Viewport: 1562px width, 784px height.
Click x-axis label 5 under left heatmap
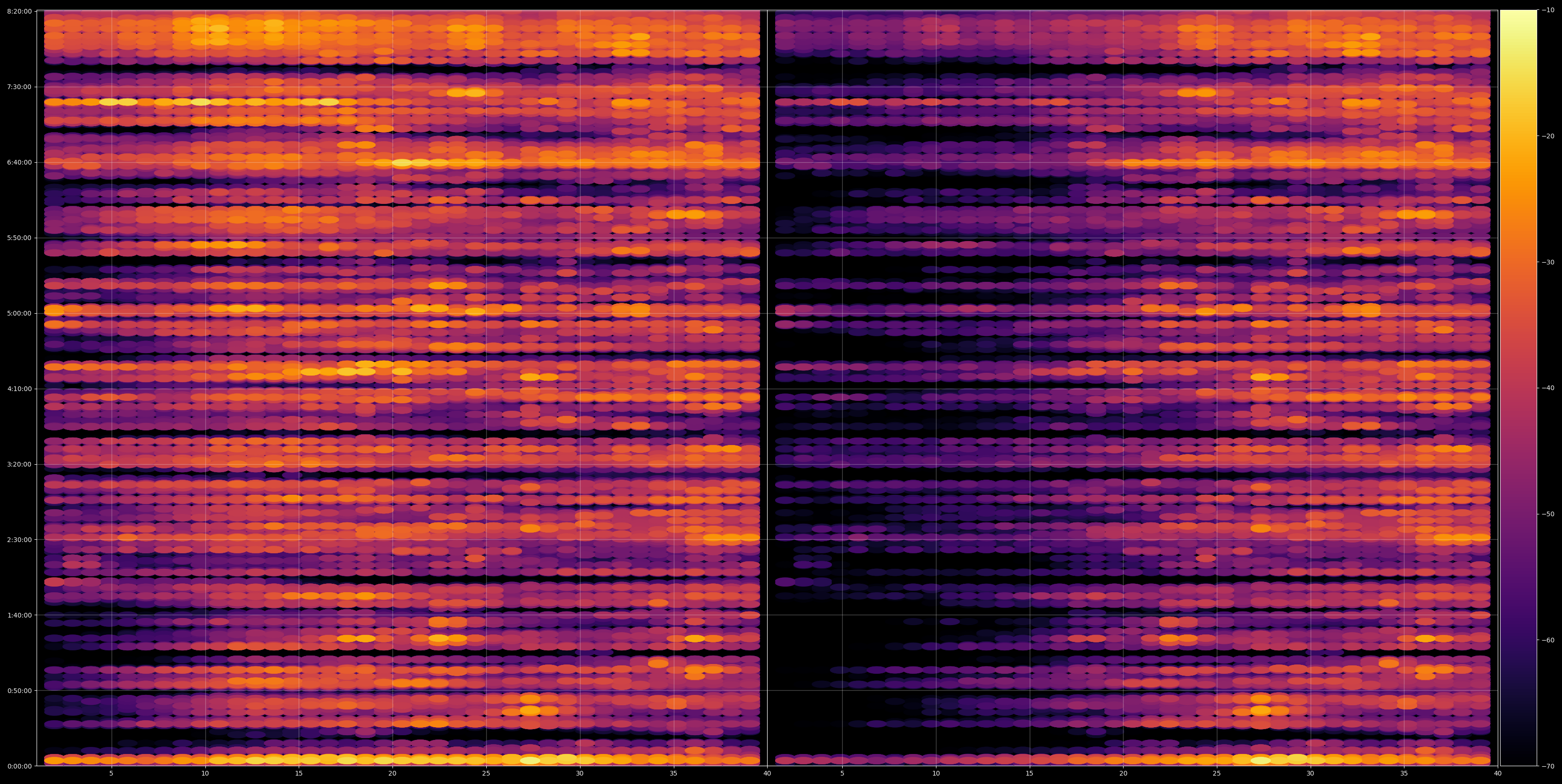[111, 774]
